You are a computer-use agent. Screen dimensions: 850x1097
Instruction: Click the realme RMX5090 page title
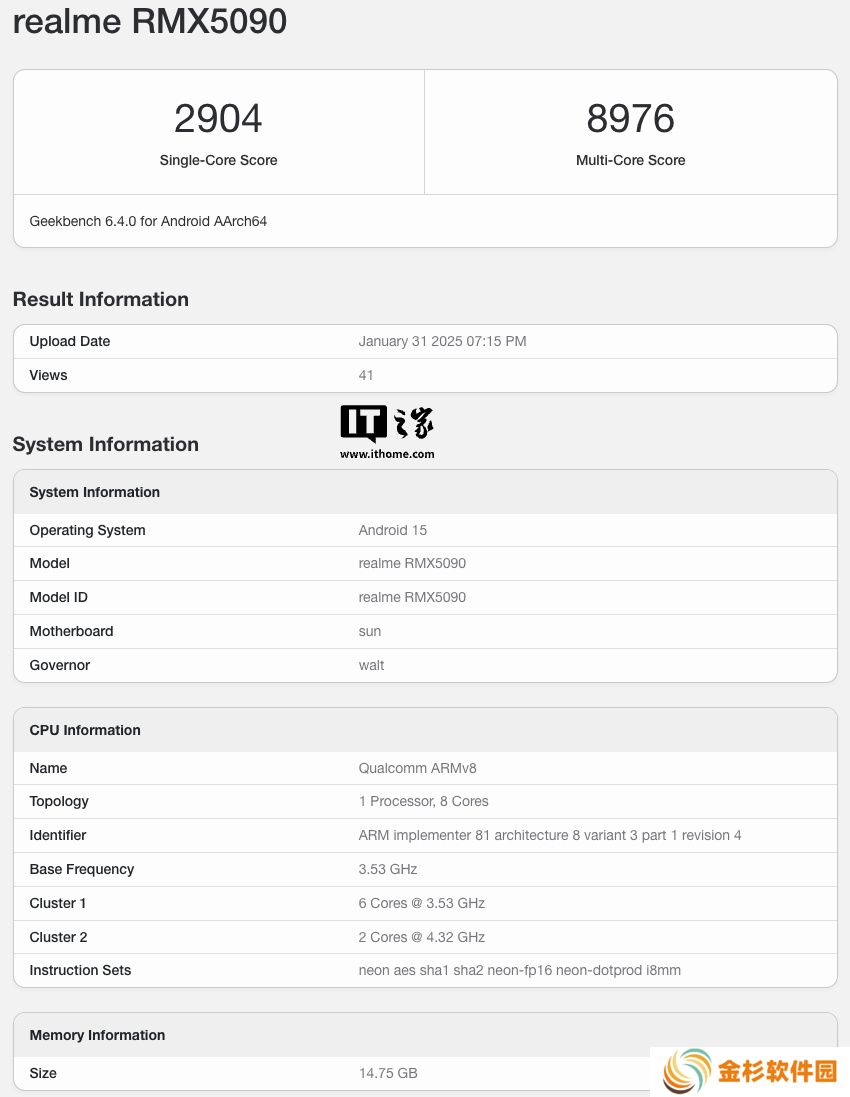tap(150, 20)
